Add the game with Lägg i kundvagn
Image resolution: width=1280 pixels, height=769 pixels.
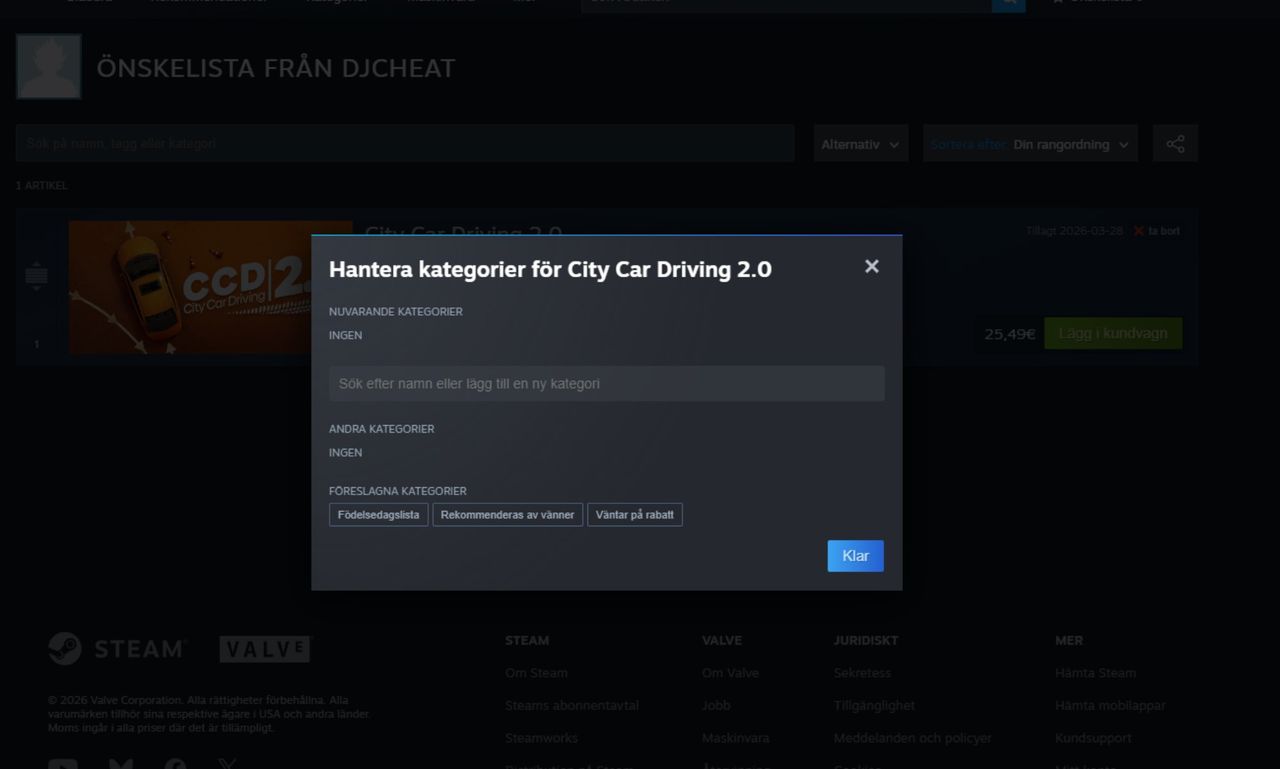click(1113, 333)
